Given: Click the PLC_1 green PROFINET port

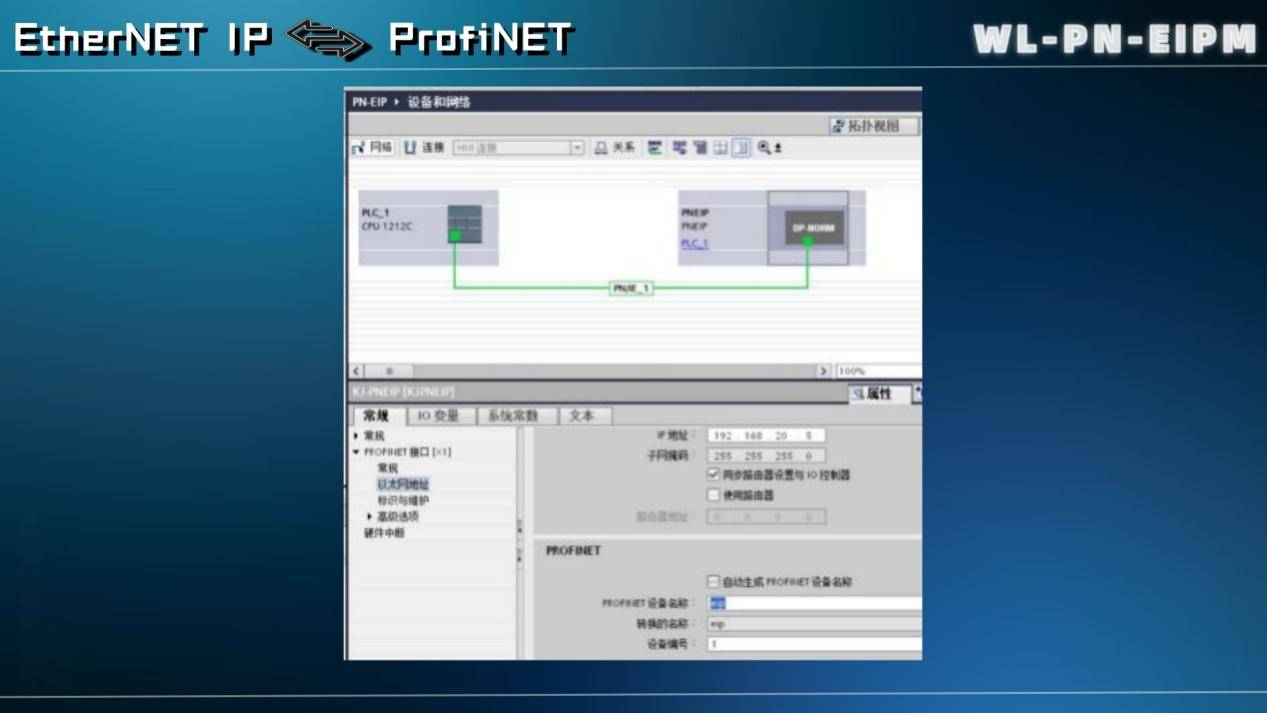Looking at the screenshot, I should (454, 236).
